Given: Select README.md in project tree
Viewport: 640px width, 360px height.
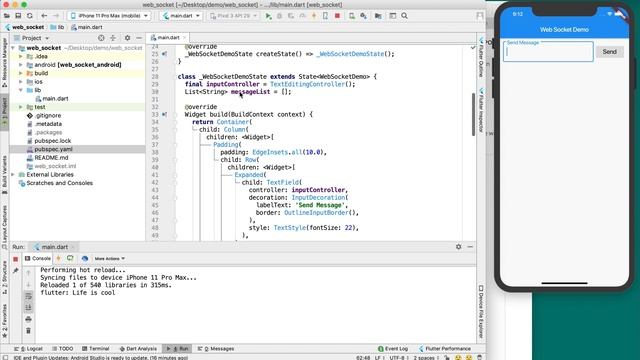Looking at the screenshot, I should coord(51,158).
